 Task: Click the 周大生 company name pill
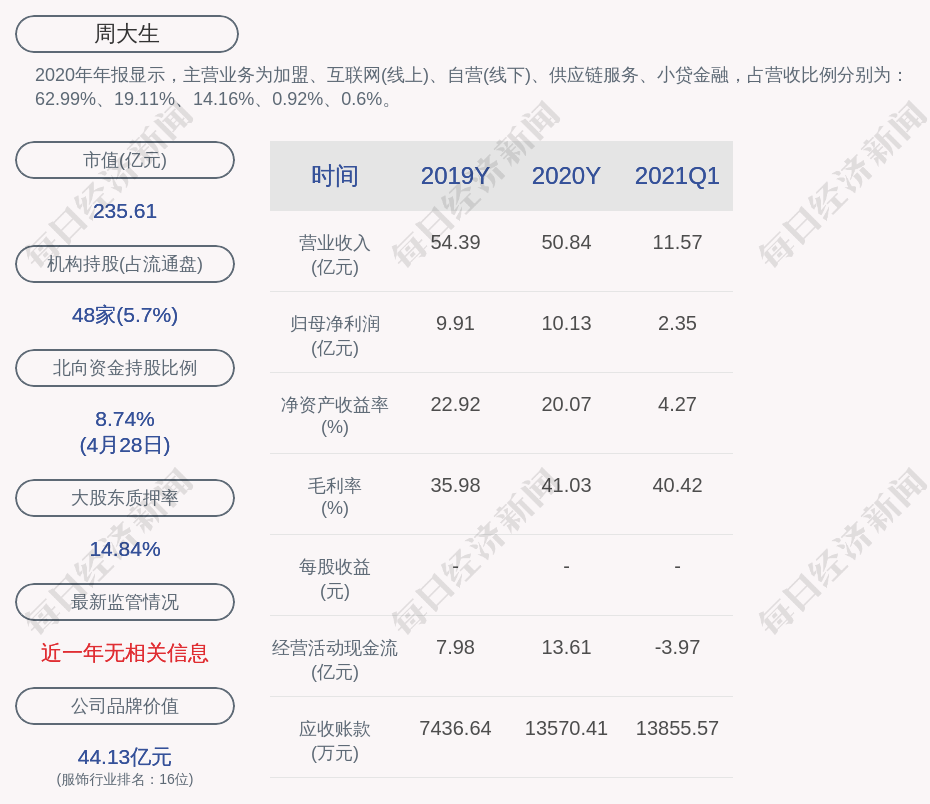click(126, 34)
